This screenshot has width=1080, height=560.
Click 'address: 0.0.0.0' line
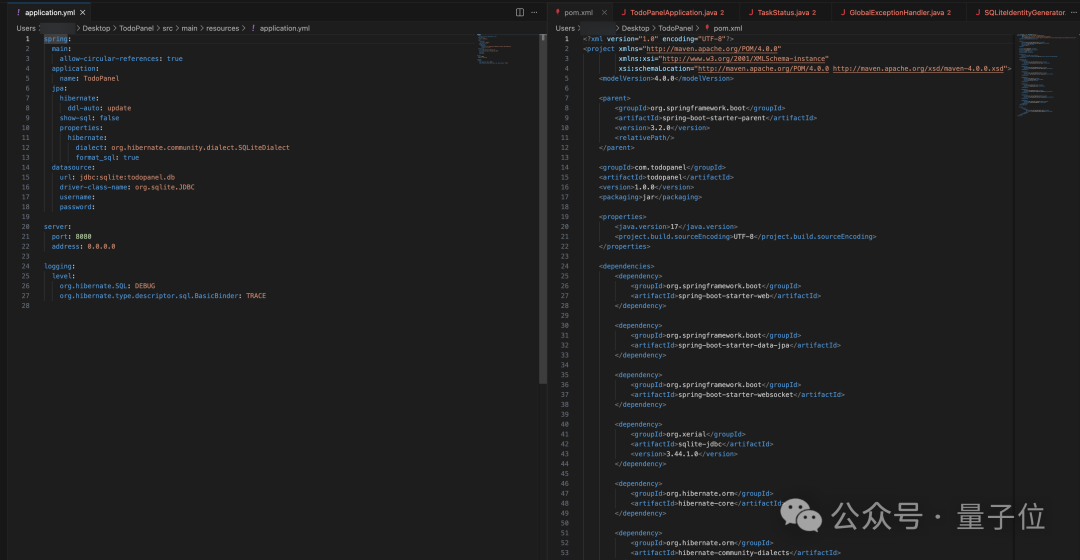pos(83,246)
